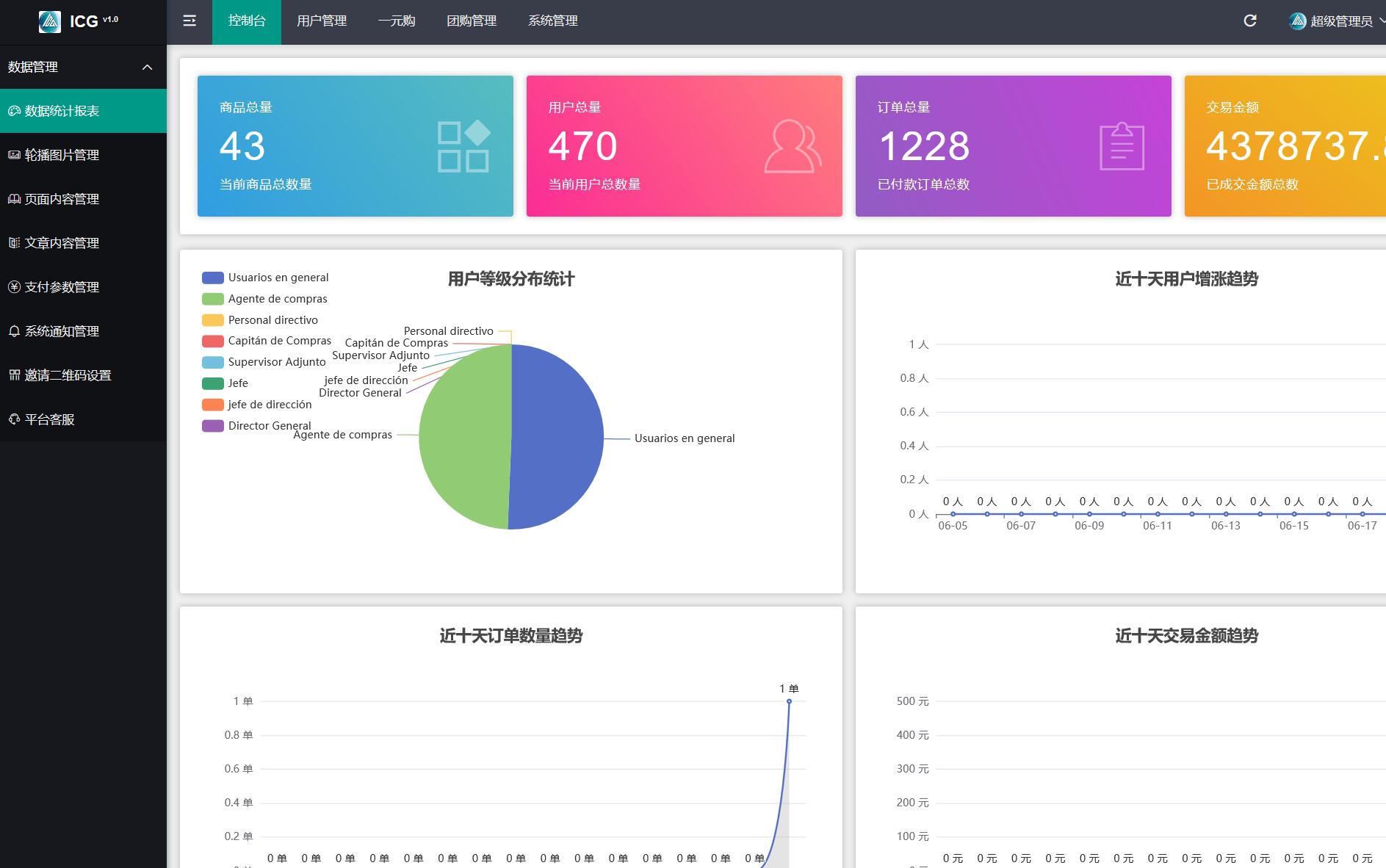Click the clipboard icon on 订单总量 card
The image size is (1386, 868).
click(1122, 146)
